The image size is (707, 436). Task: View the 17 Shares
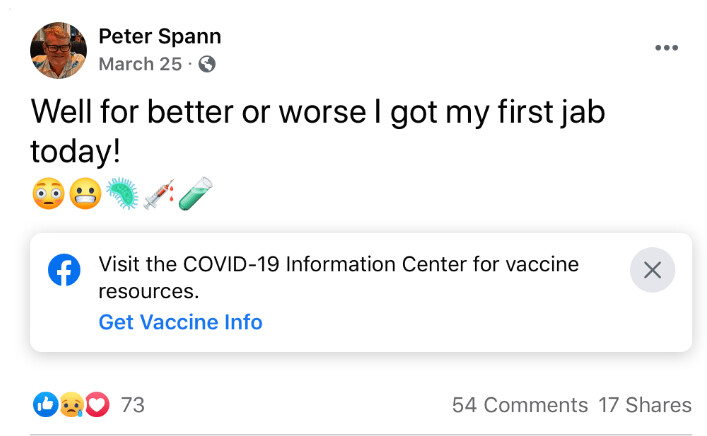[x=645, y=405]
